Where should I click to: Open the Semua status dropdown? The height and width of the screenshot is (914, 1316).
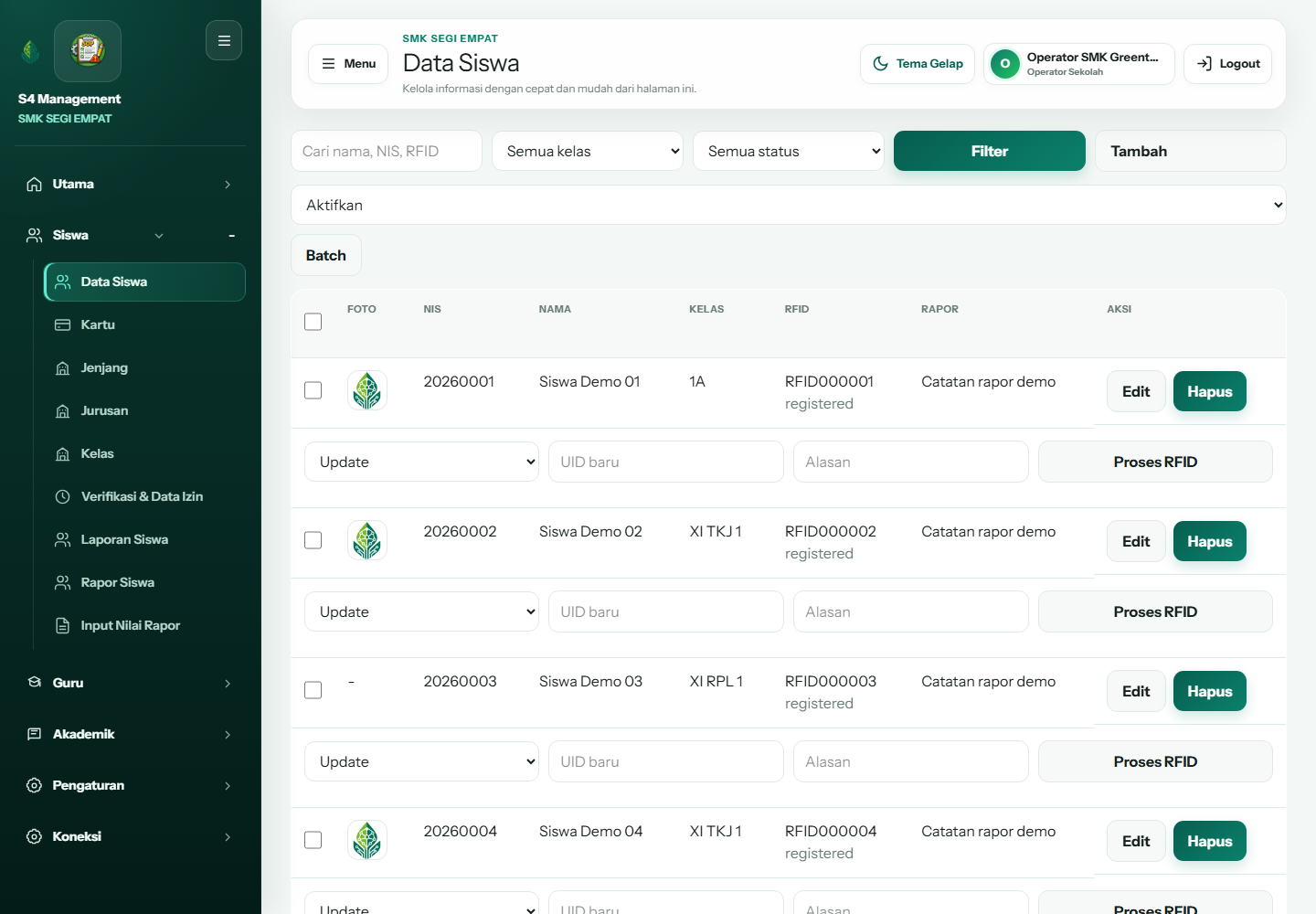(789, 151)
